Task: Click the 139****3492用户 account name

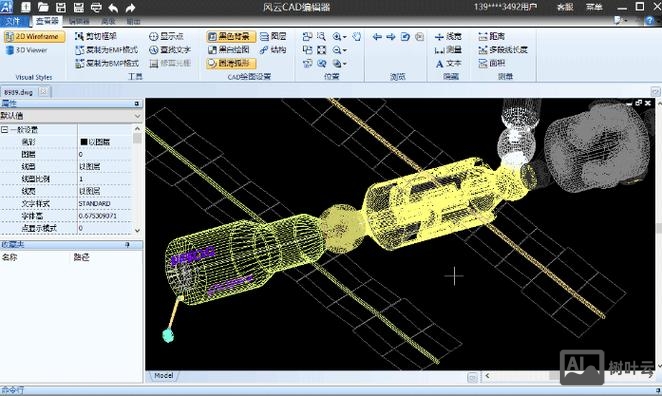Action: tap(505, 7)
